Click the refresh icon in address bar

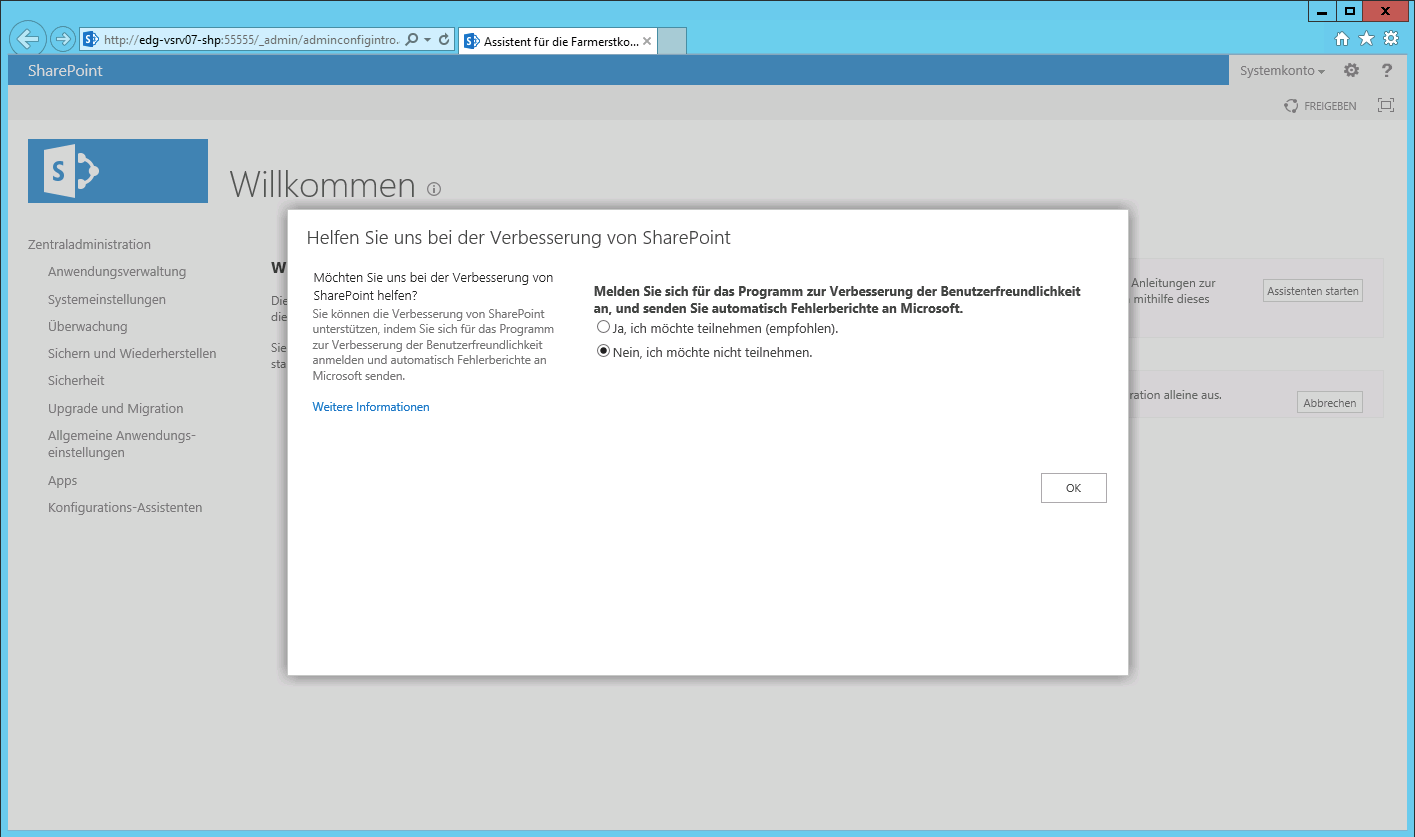click(x=444, y=40)
